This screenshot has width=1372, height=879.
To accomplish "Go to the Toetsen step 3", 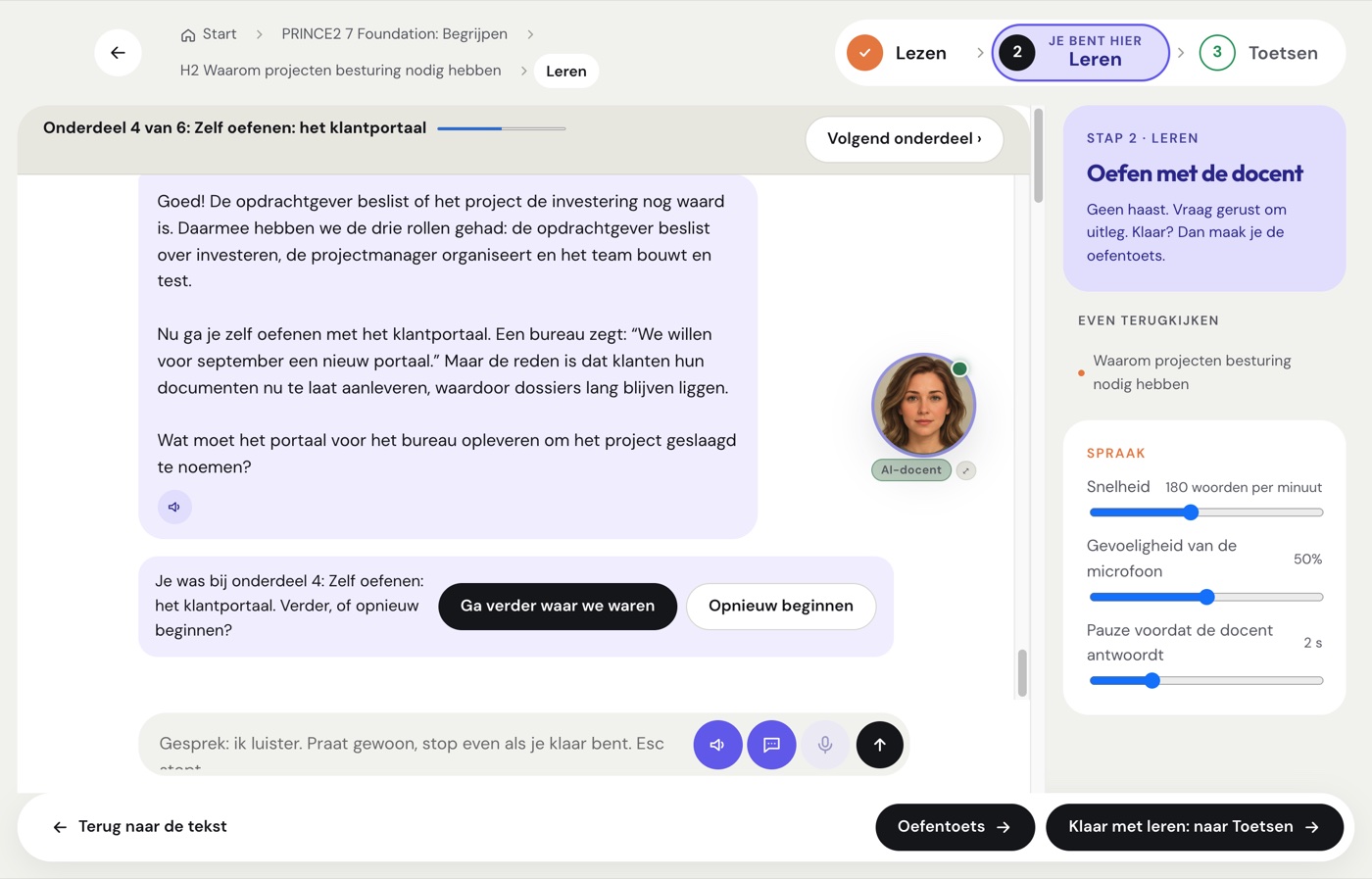I will pos(1259,53).
